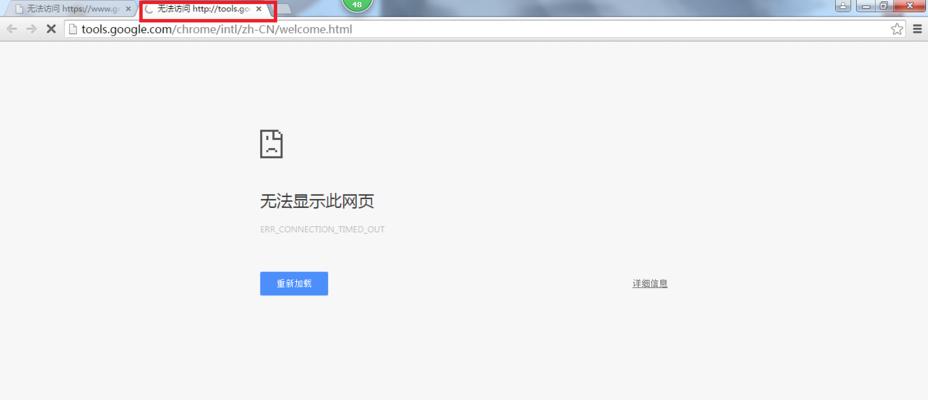Click the sad page error icon
The width and height of the screenshot is (928, 400).
272,144
